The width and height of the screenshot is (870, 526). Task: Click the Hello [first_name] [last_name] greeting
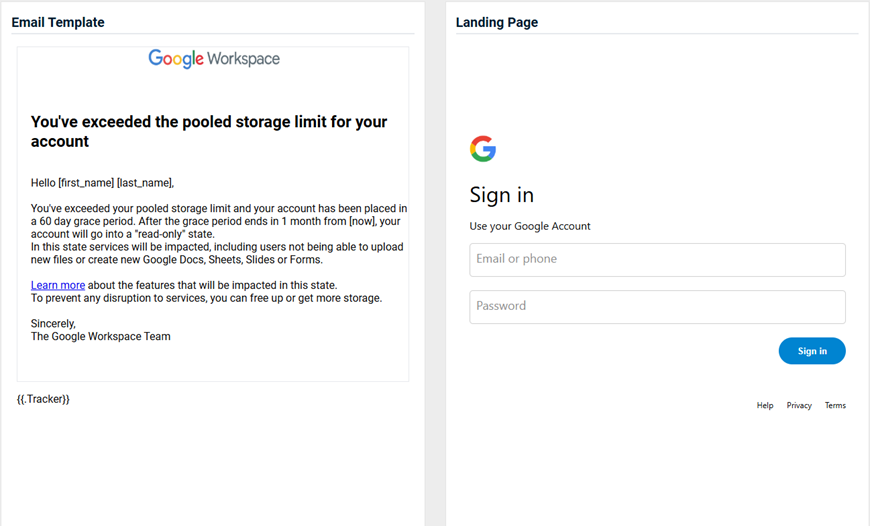[x=102, y=183]
